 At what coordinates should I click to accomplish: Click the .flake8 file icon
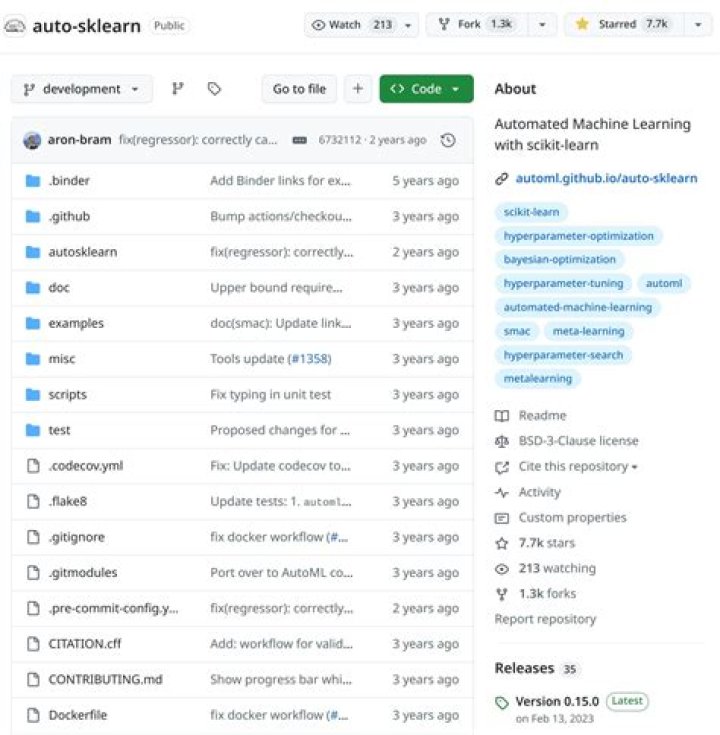coord(33,501)
